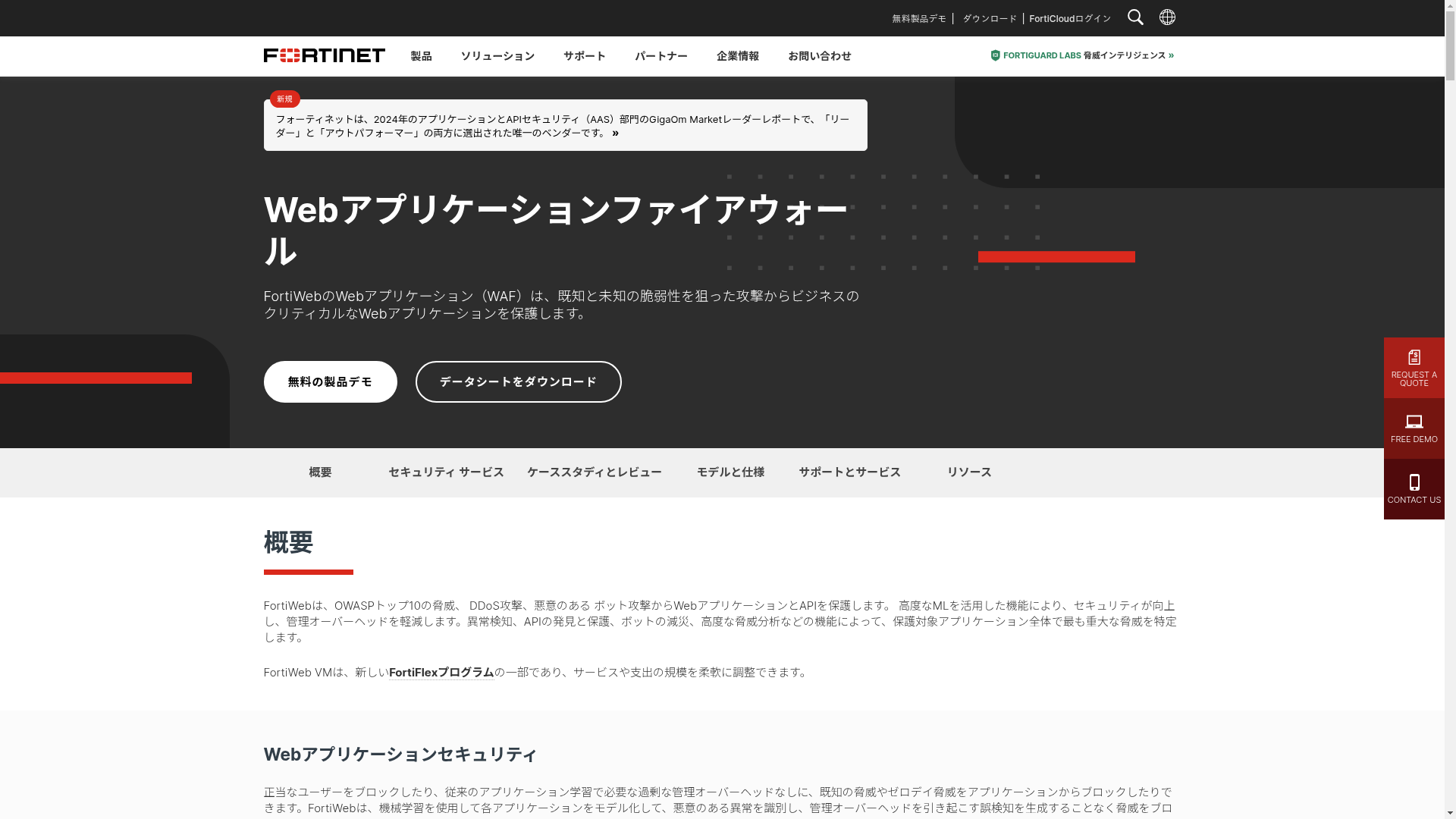Image resolution: width=1456 pixels, height=819 pixels.
Task: Click the Free Demo laptop icon
Action: click(x=1414, y=422)
